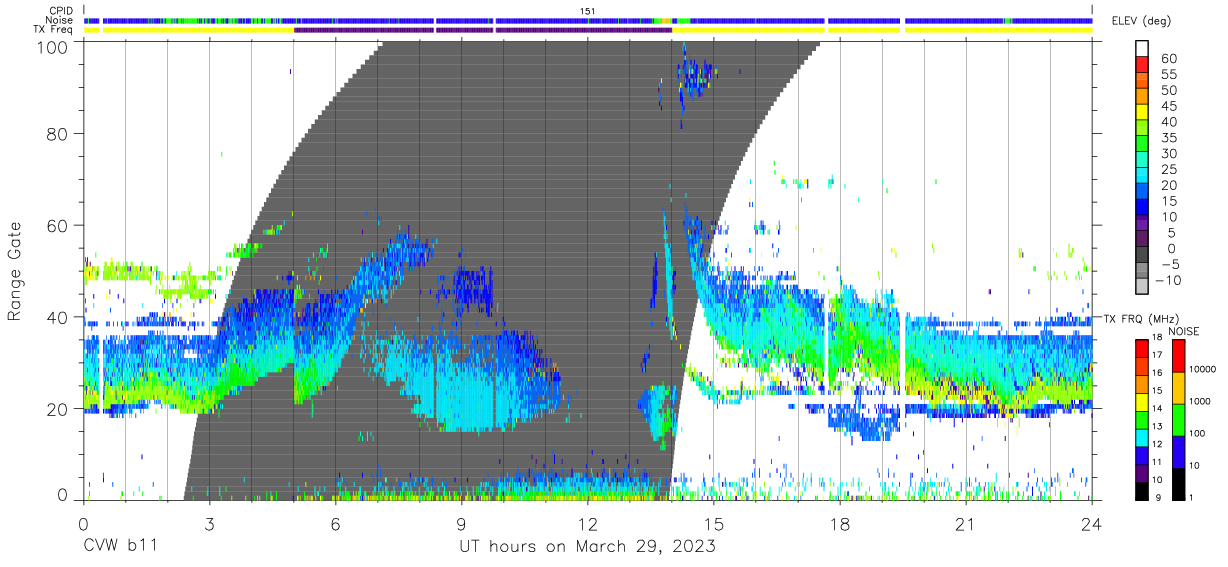
Task: Click the x-axis hour tick "21"
Action: tap(966, 524)
